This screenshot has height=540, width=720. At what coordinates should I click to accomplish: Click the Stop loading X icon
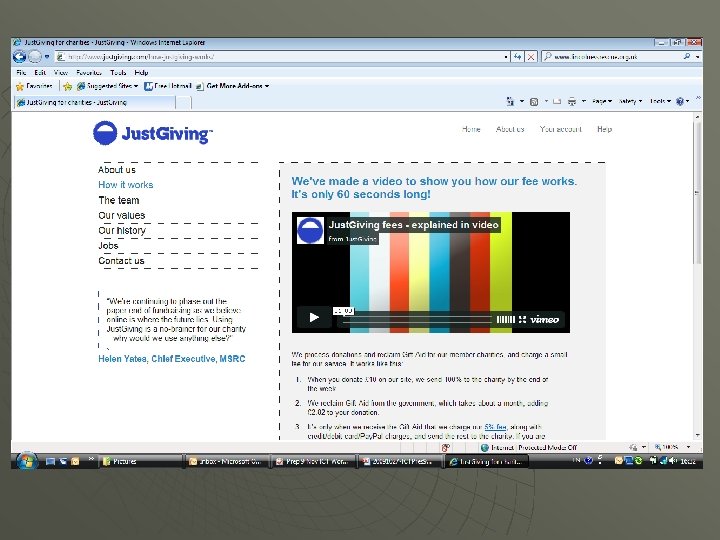[531, 57]
